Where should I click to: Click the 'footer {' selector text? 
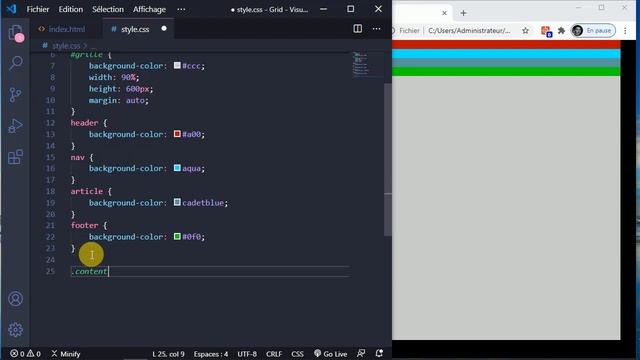[89, 225]
